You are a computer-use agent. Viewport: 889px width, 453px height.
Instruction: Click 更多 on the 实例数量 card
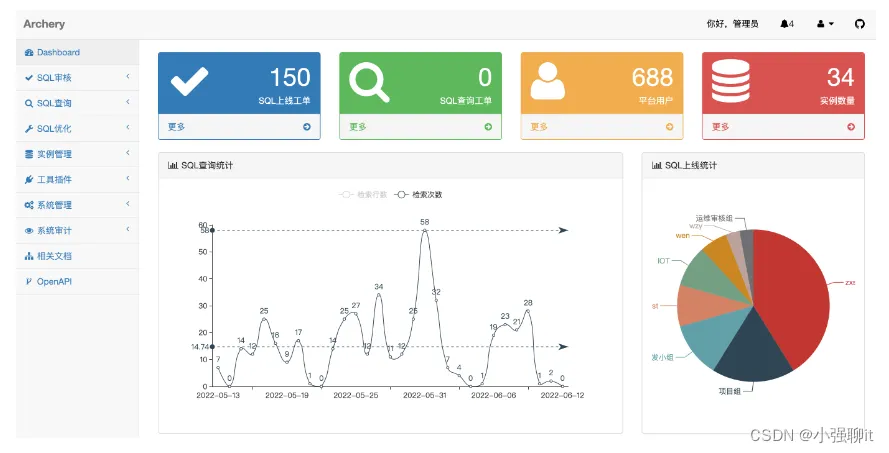[x=721, y=127]
